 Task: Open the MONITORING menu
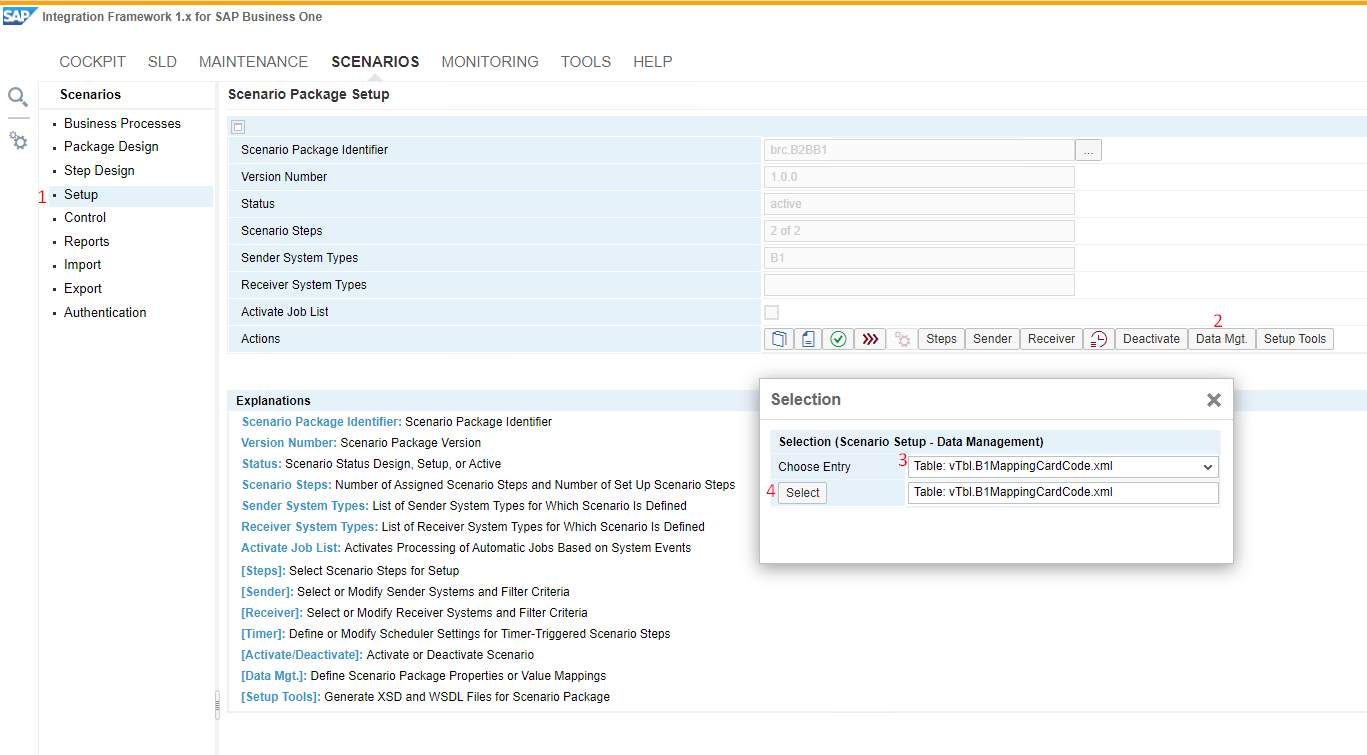tap(490, 62)
